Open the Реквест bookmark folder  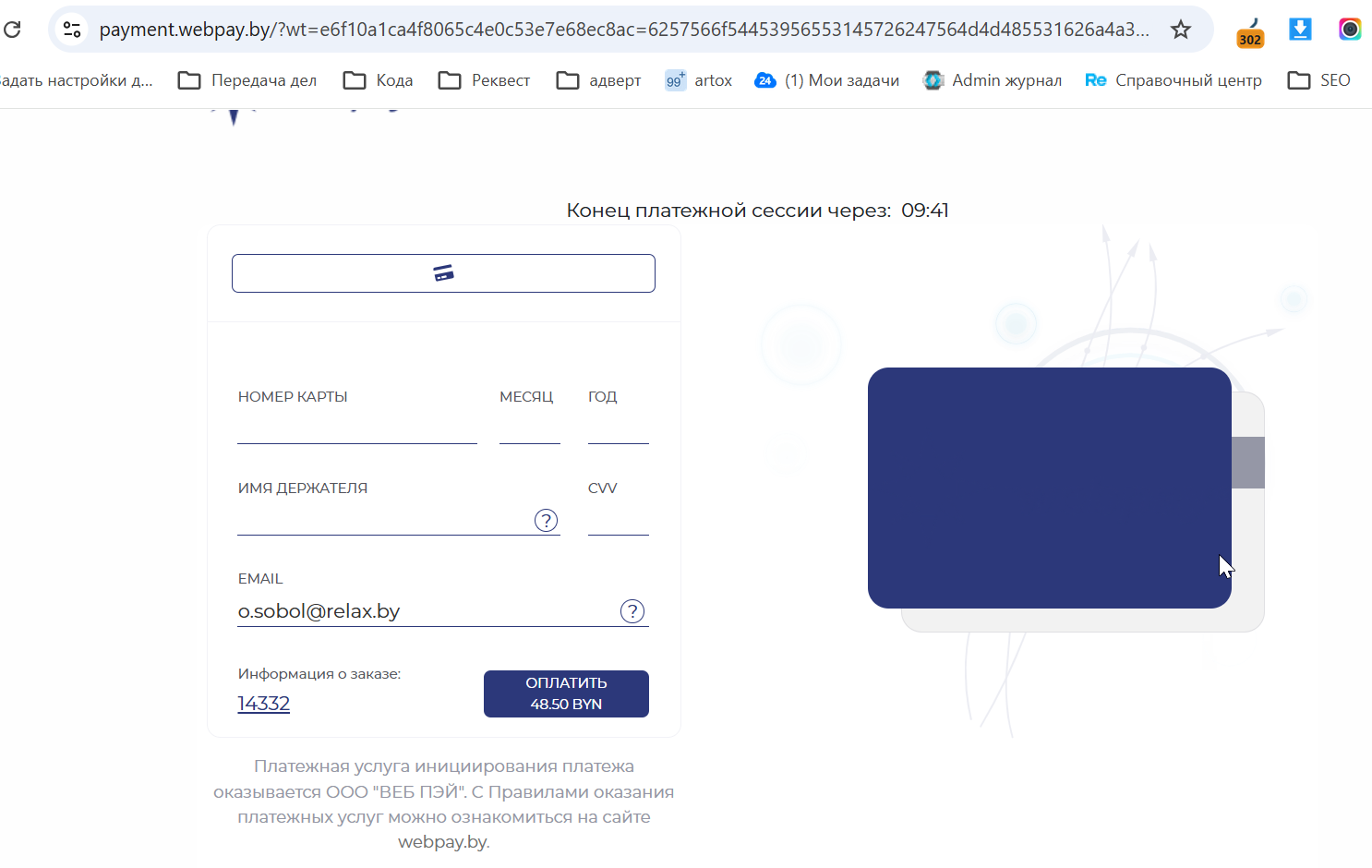coord(485,80)
